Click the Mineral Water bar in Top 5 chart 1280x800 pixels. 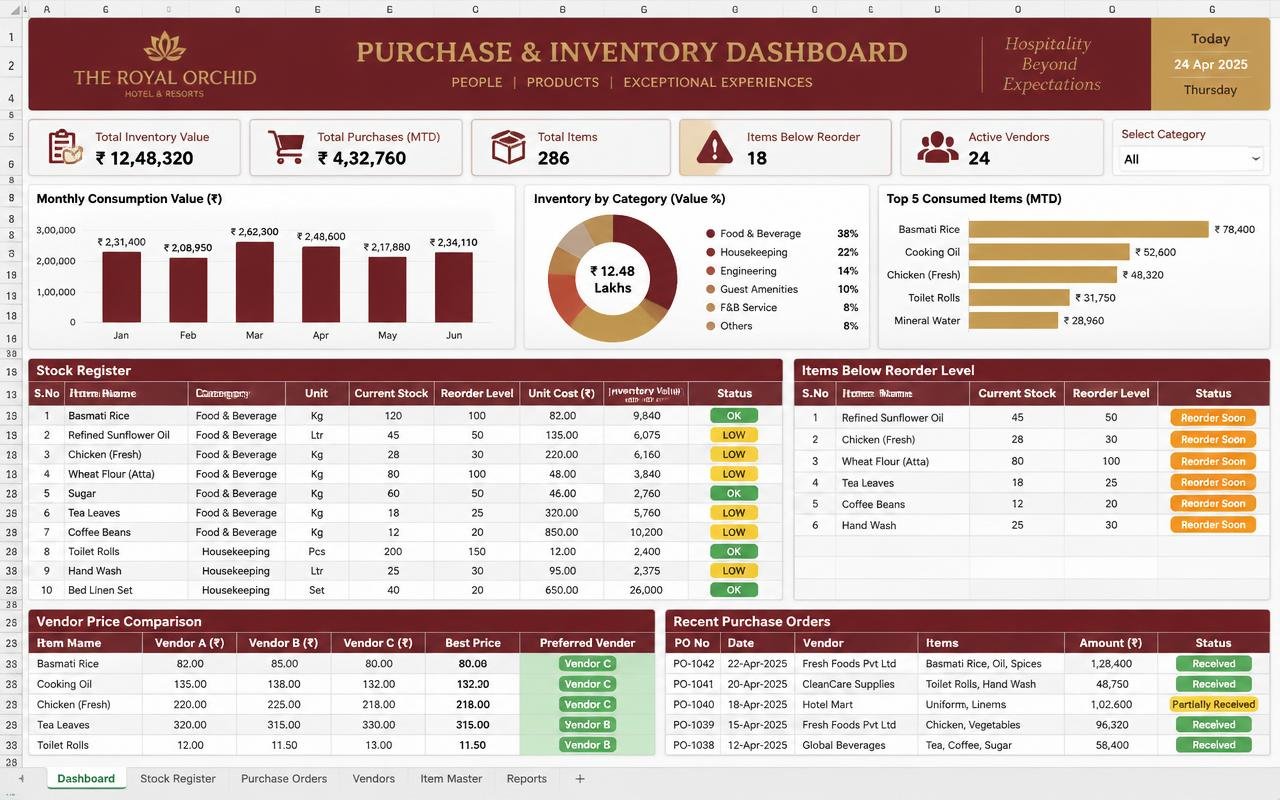coord(1013,321)
